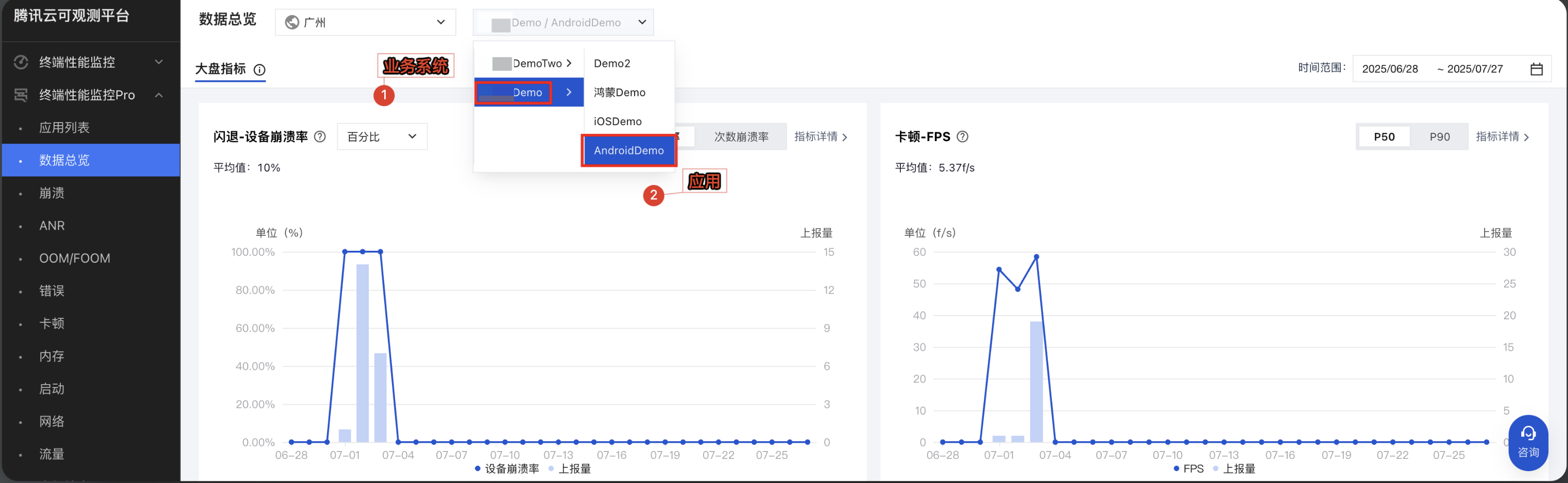Click the 终端性能监控 gauge icon
This screenshot has width=1568, height=483.
21,62
